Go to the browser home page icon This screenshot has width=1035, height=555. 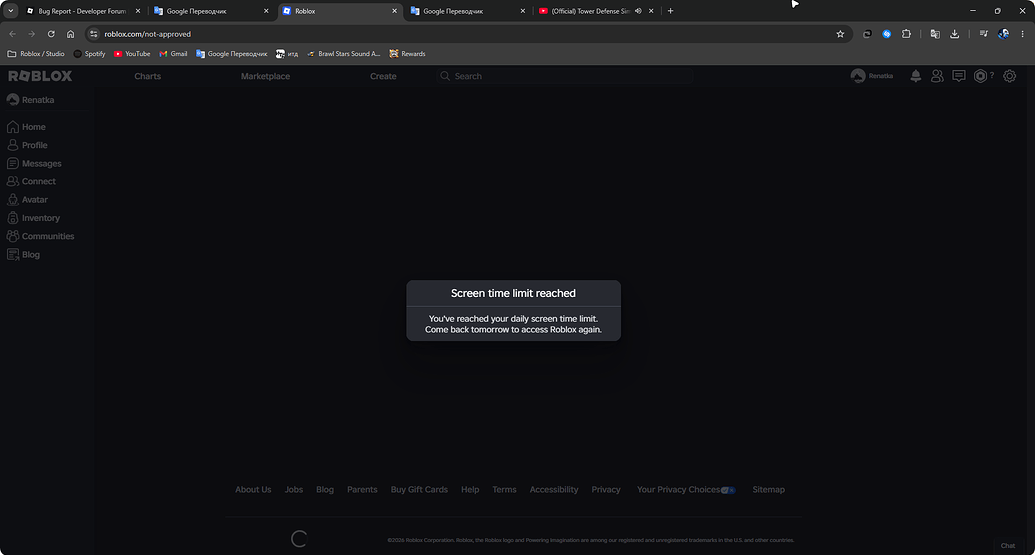point(71,34)
